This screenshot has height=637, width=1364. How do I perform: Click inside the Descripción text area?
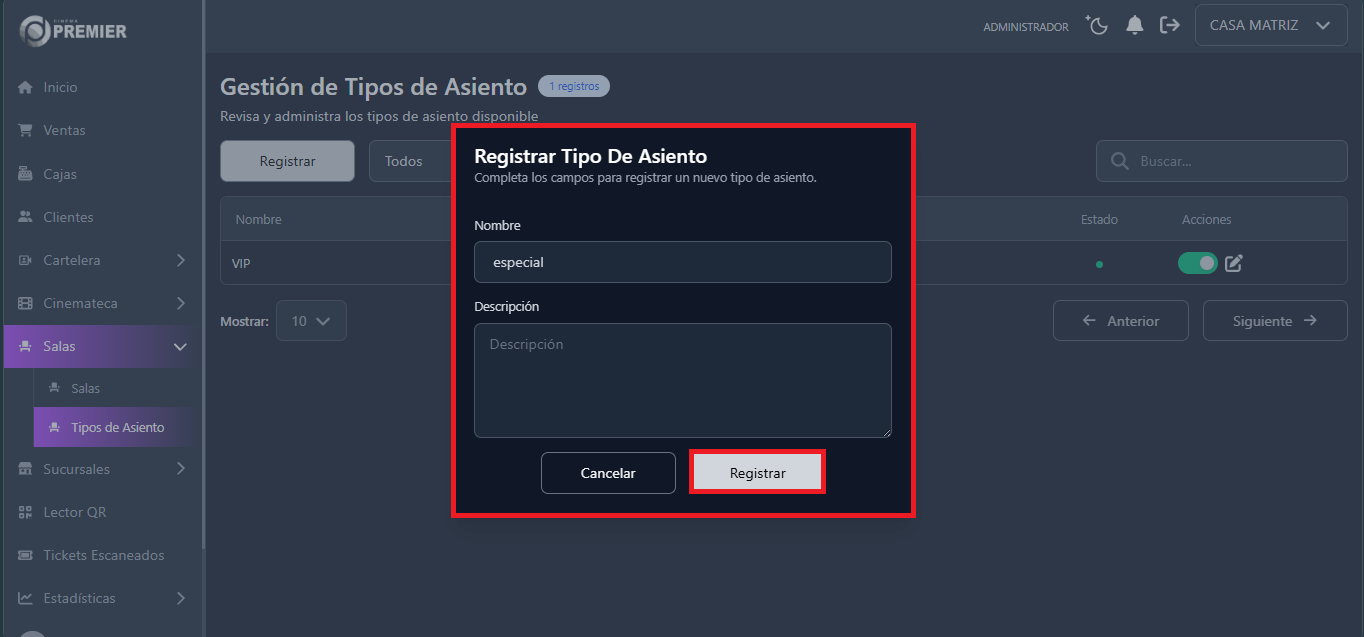[x=683, y=380]
